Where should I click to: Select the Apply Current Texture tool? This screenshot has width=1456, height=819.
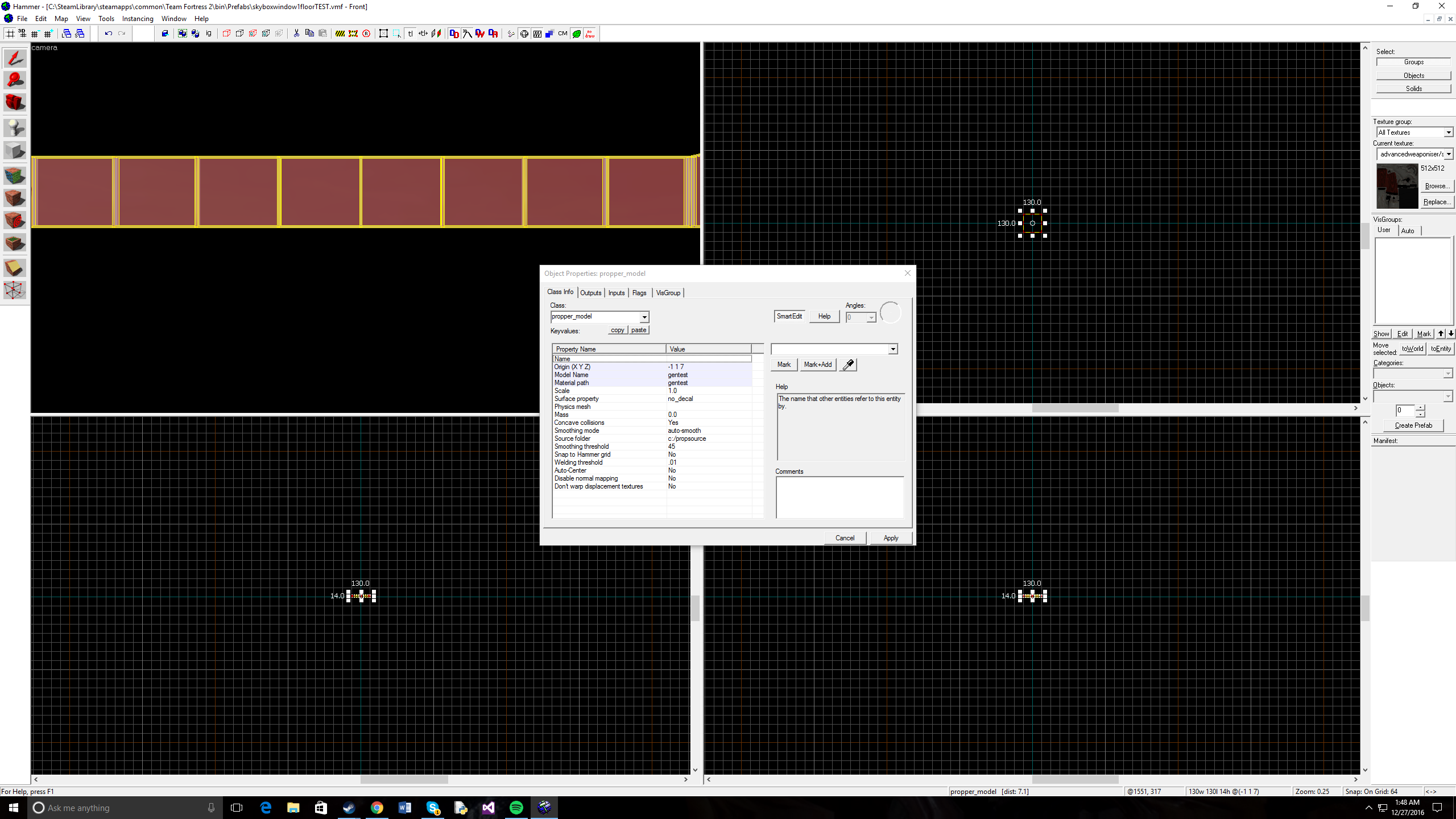tap(15, 198)
